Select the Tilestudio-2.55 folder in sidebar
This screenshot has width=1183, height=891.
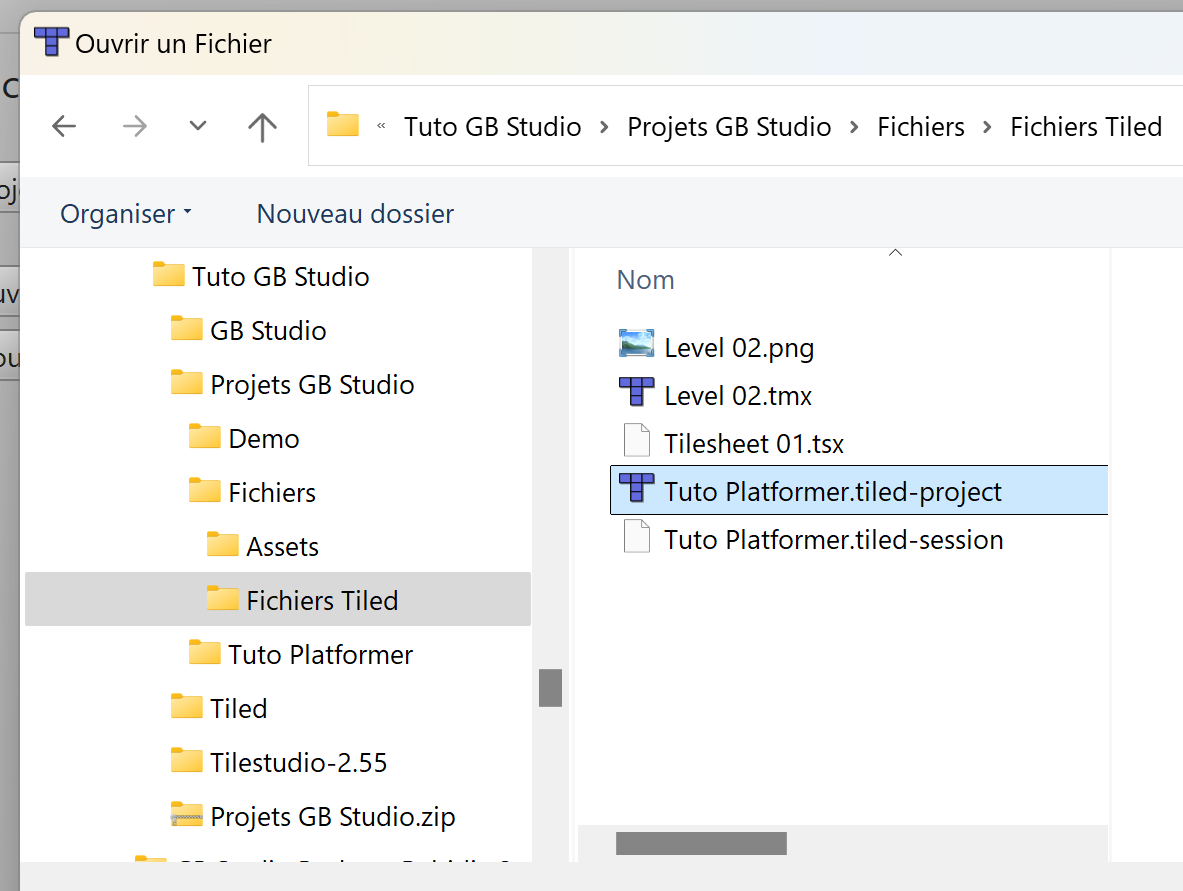pos(298,763)
